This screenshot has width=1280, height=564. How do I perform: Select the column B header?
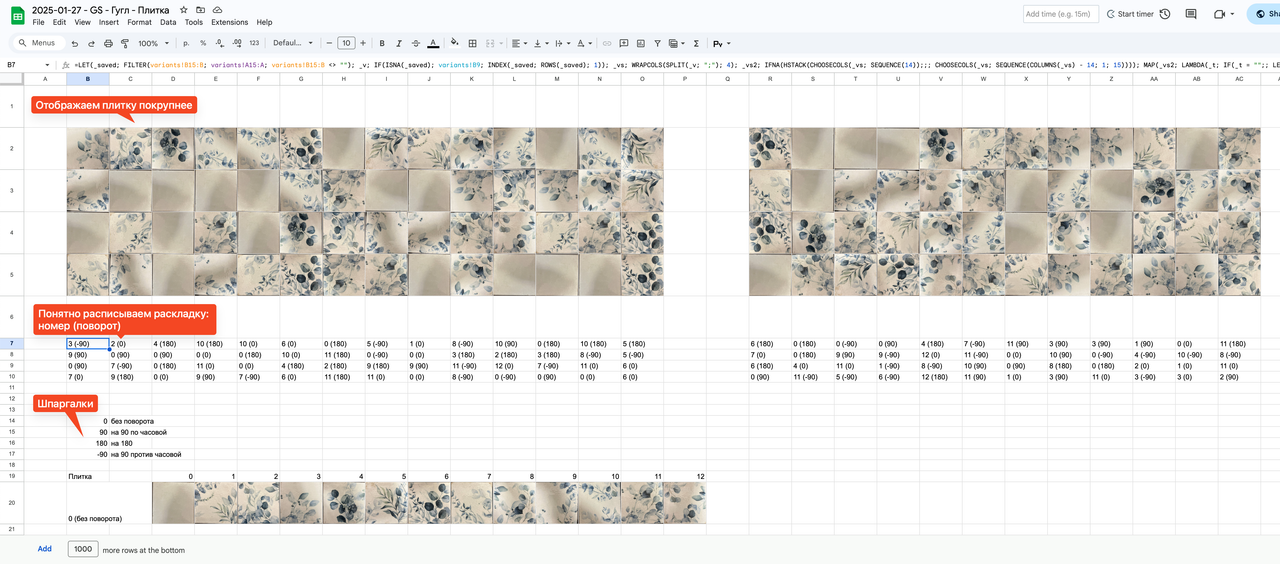88,78
